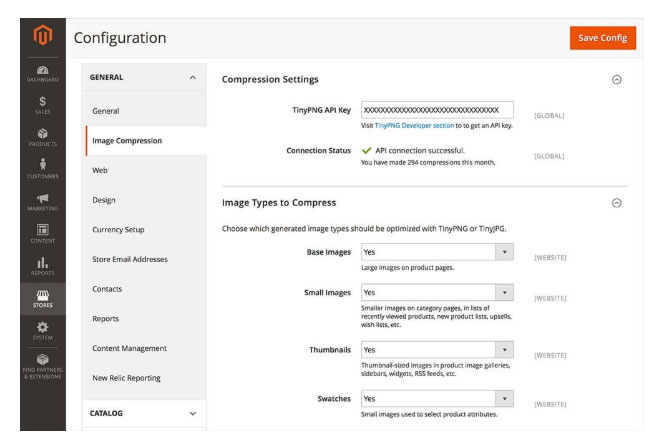Click 'Small images used to select product attributes' note
This screenshot has height=447, width=665.
tap(429, 414)
